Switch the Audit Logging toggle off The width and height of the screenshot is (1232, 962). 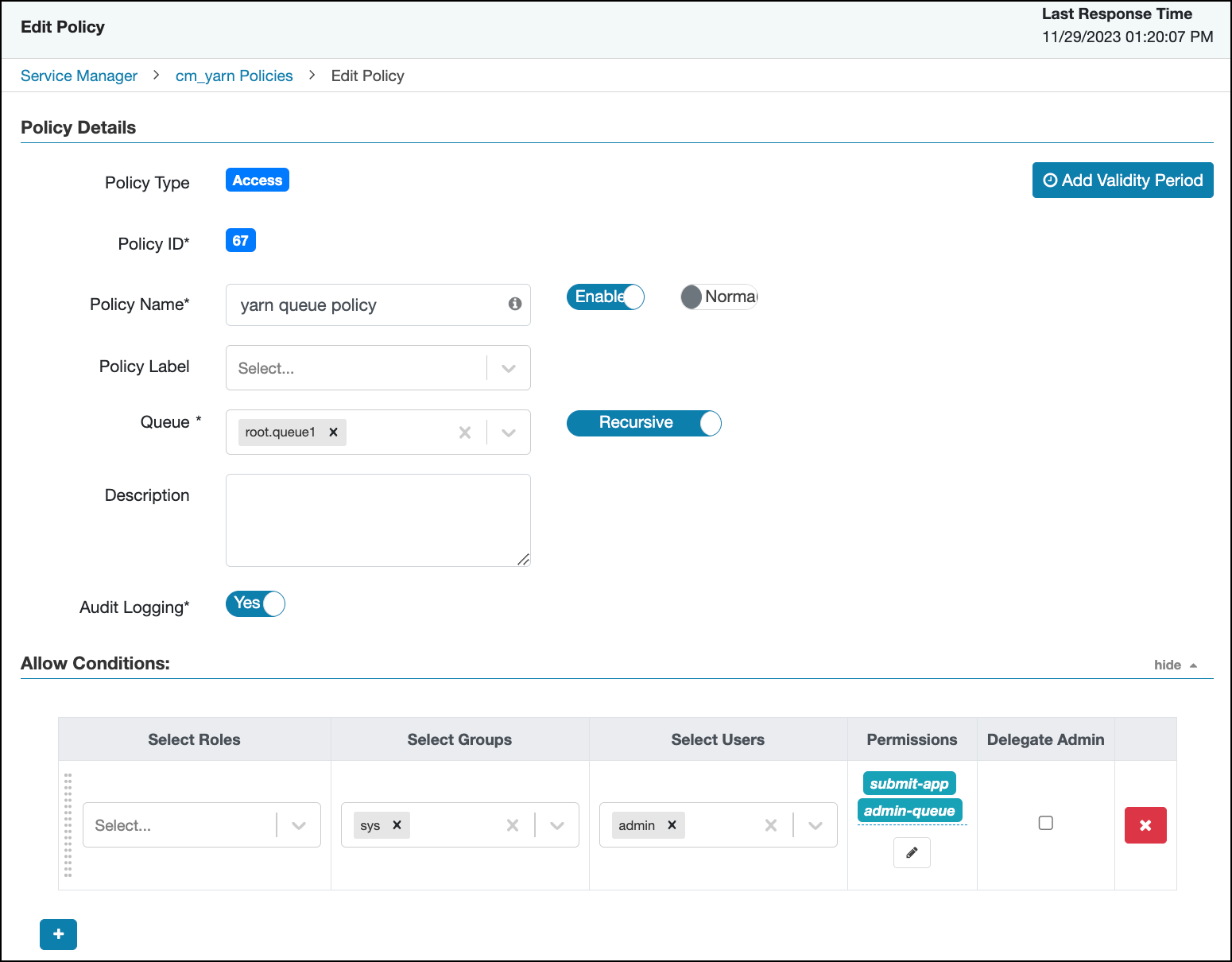click(255, 603)
